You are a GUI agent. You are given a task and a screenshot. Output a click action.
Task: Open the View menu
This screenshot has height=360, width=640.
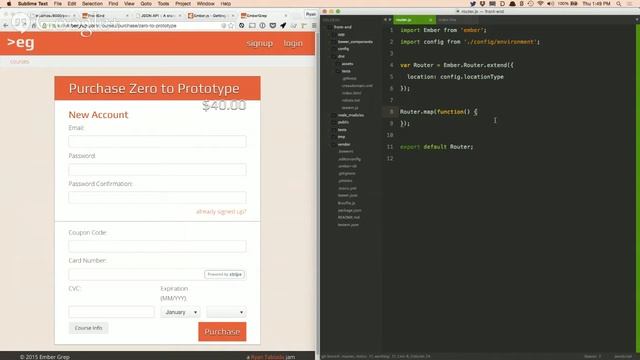tap(129, 4)
